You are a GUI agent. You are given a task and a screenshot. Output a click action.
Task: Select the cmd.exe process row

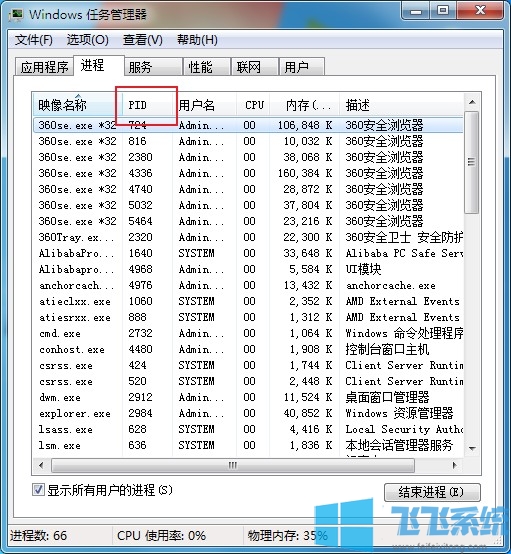(248, 333)
